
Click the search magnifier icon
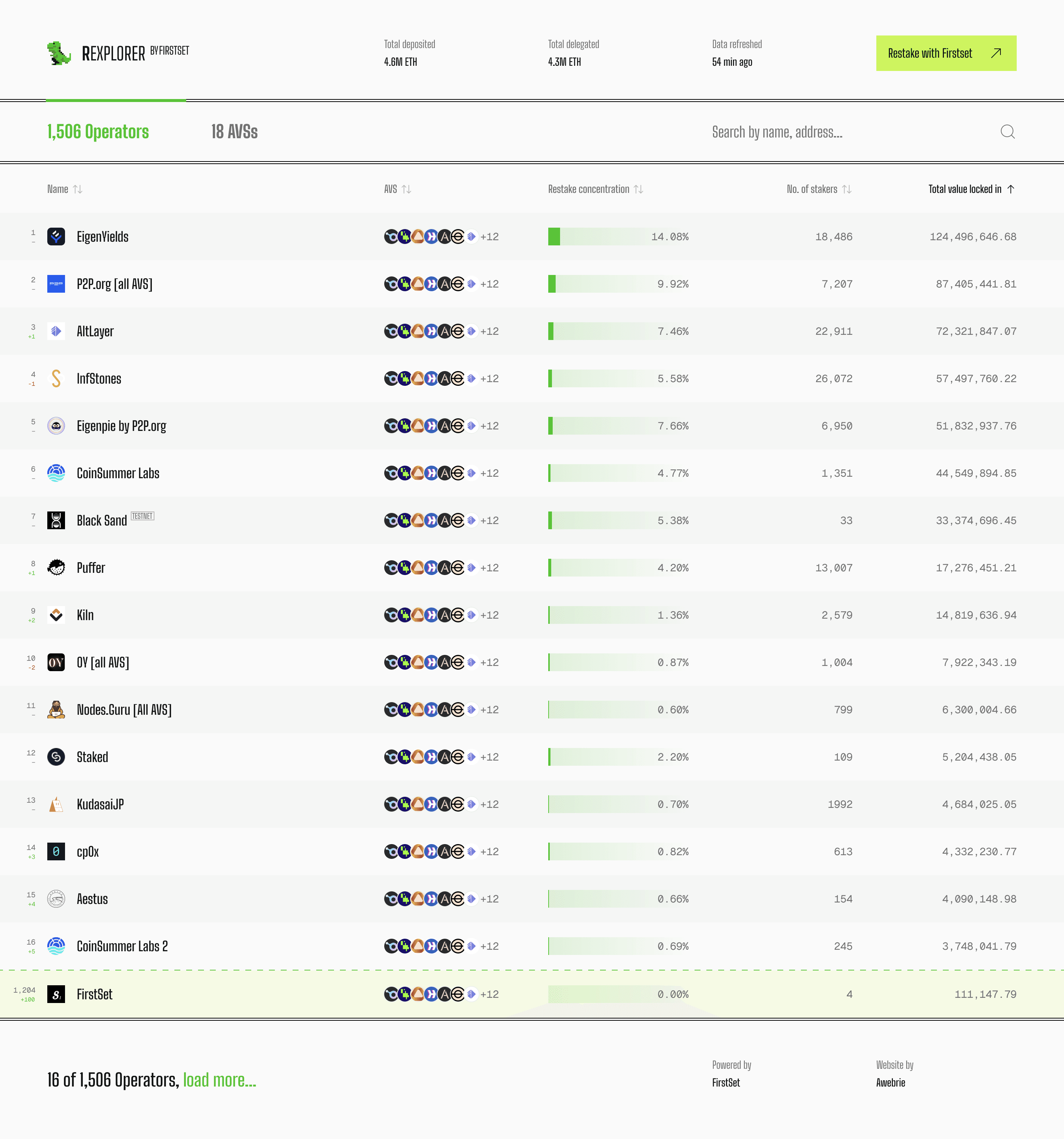pos(1007,132)
